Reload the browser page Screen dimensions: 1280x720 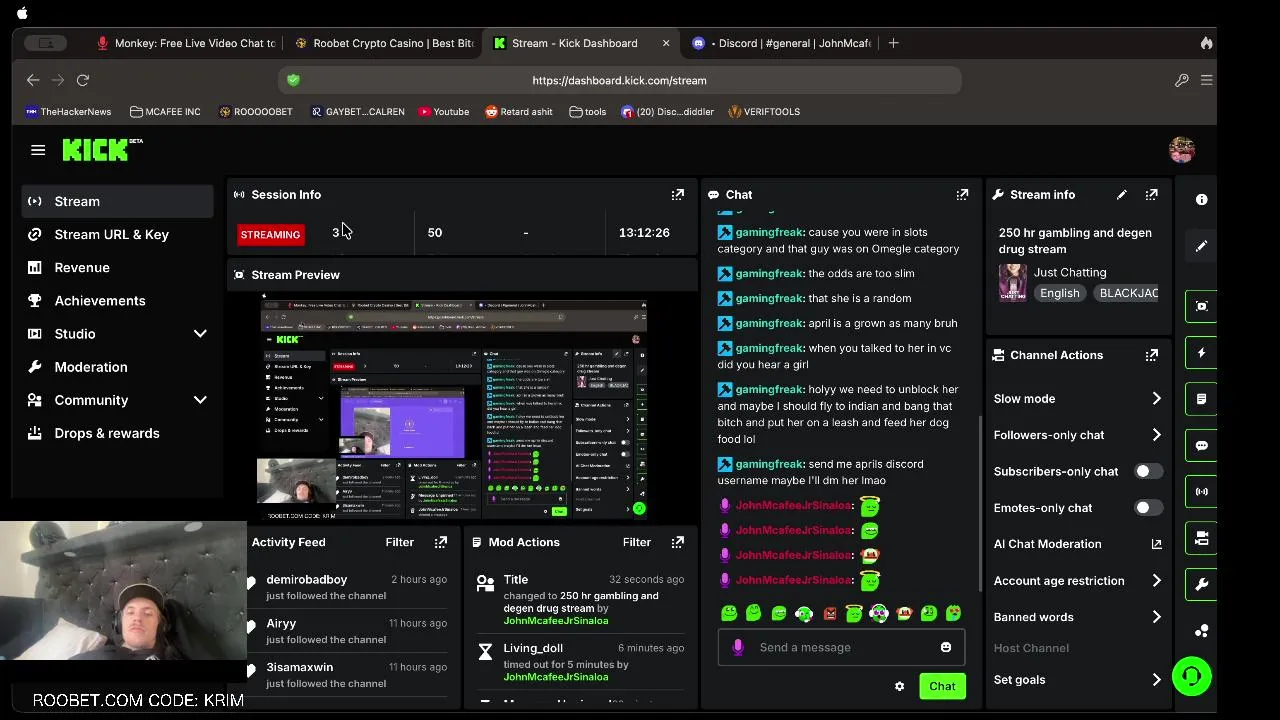click(83, 80)
